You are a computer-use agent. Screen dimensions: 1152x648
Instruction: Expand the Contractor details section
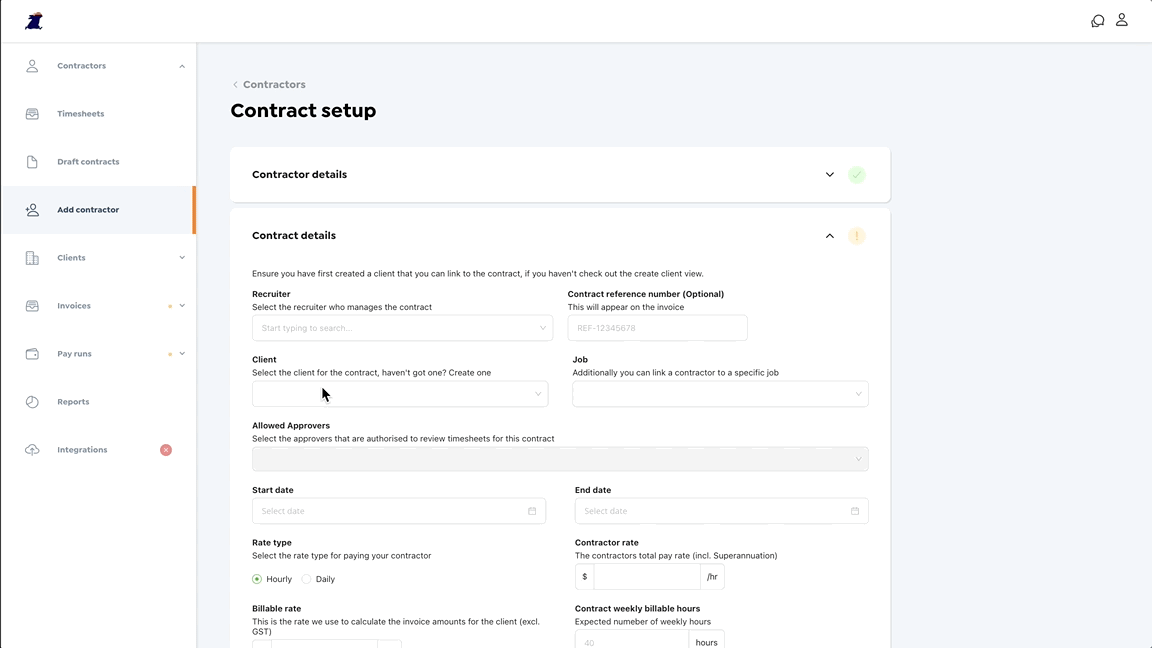829,175
